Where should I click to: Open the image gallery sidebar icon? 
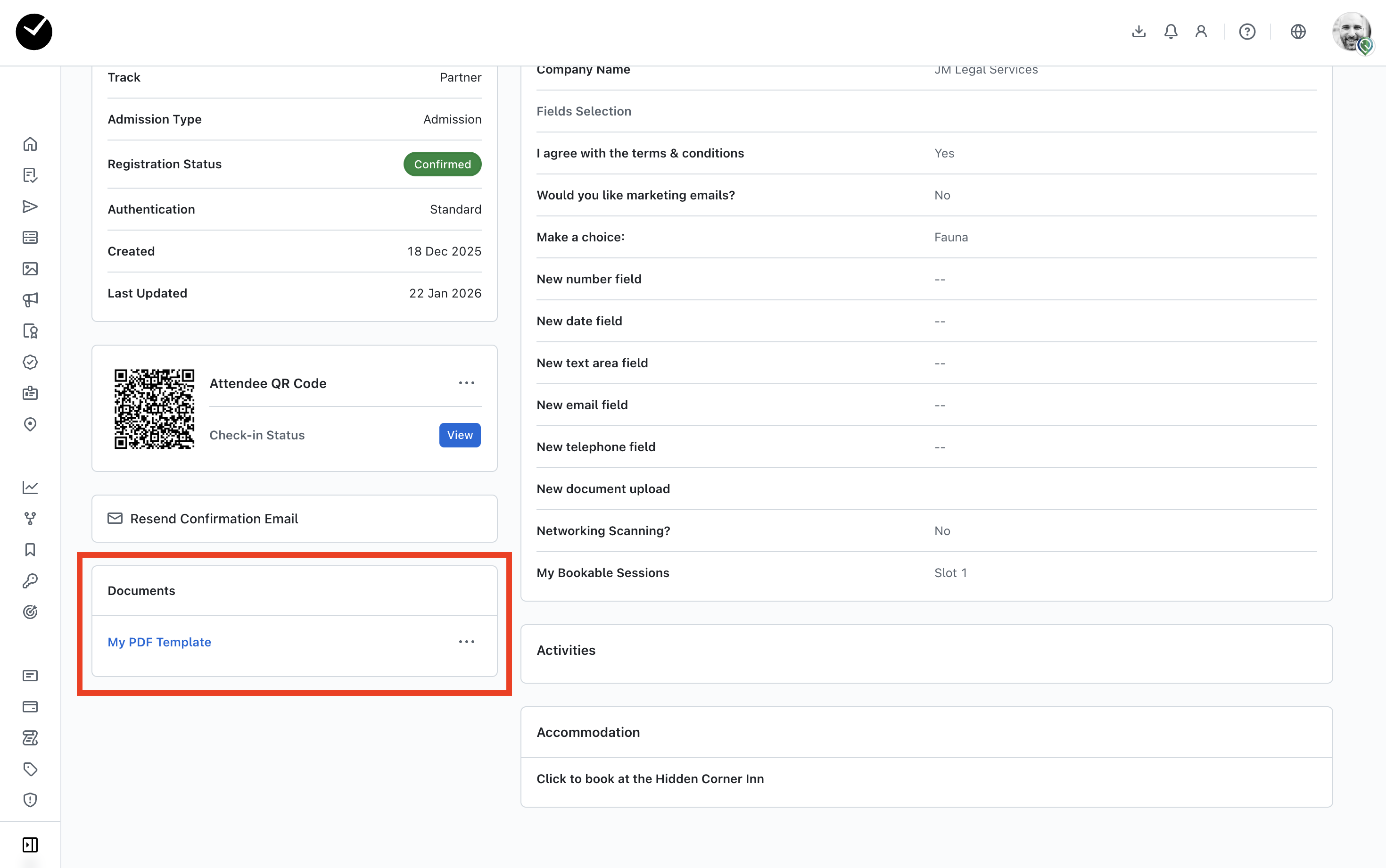(x=30, y=269)
